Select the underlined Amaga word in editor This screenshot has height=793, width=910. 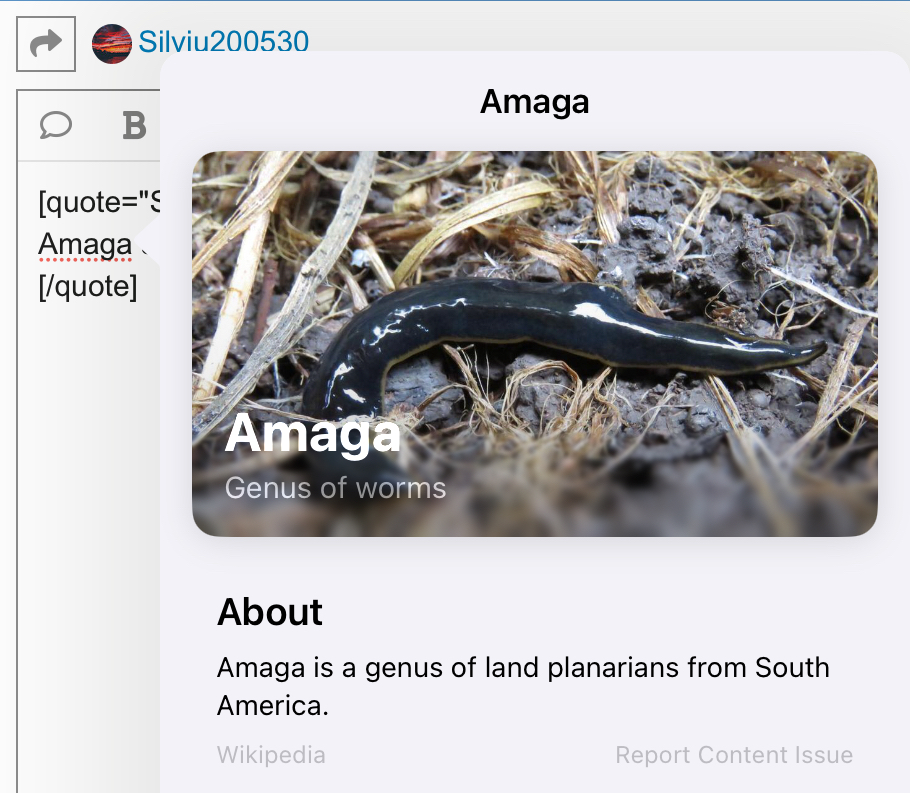[85, 244]
